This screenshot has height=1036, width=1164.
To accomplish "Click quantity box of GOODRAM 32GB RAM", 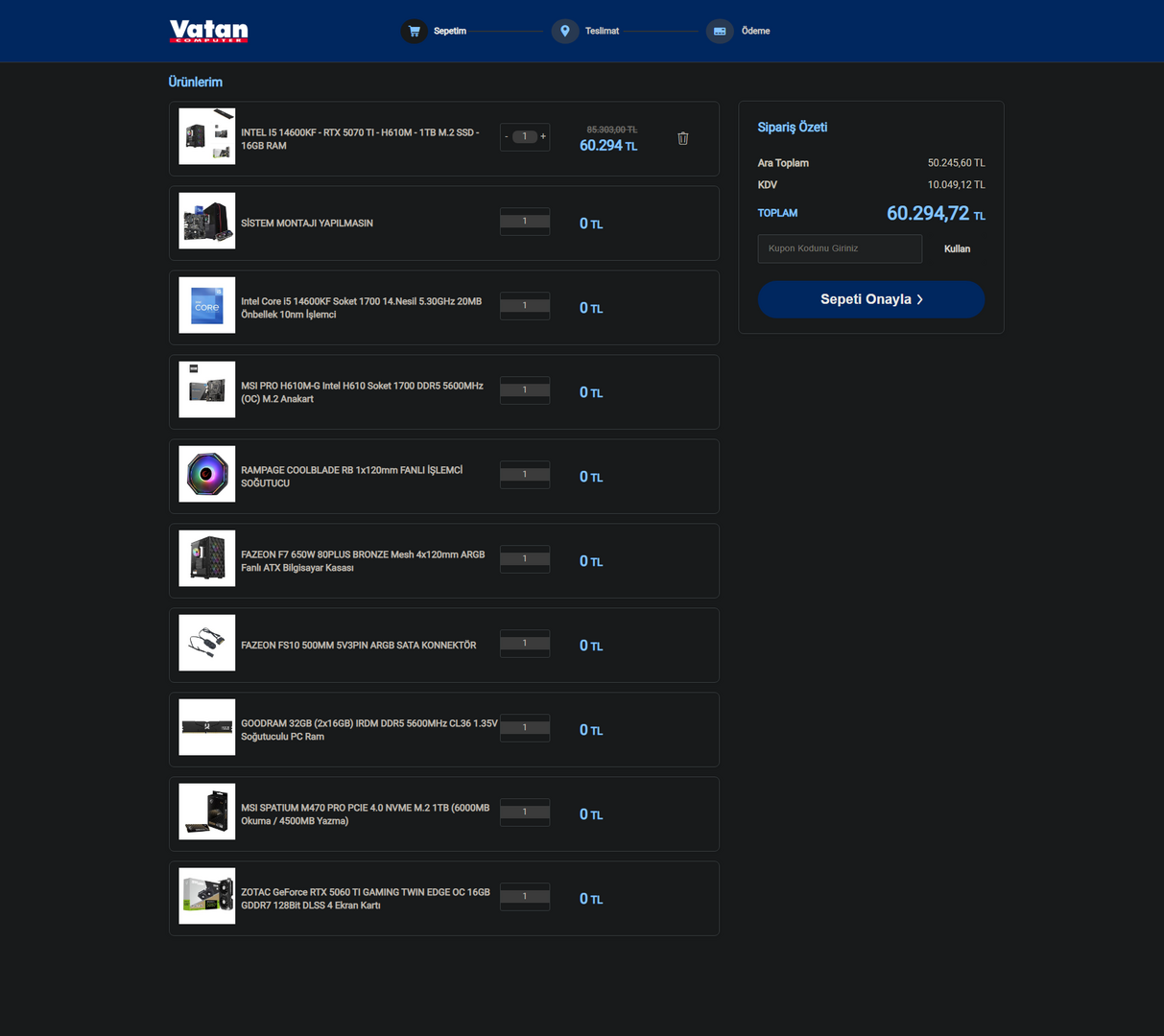I will 525,728.
